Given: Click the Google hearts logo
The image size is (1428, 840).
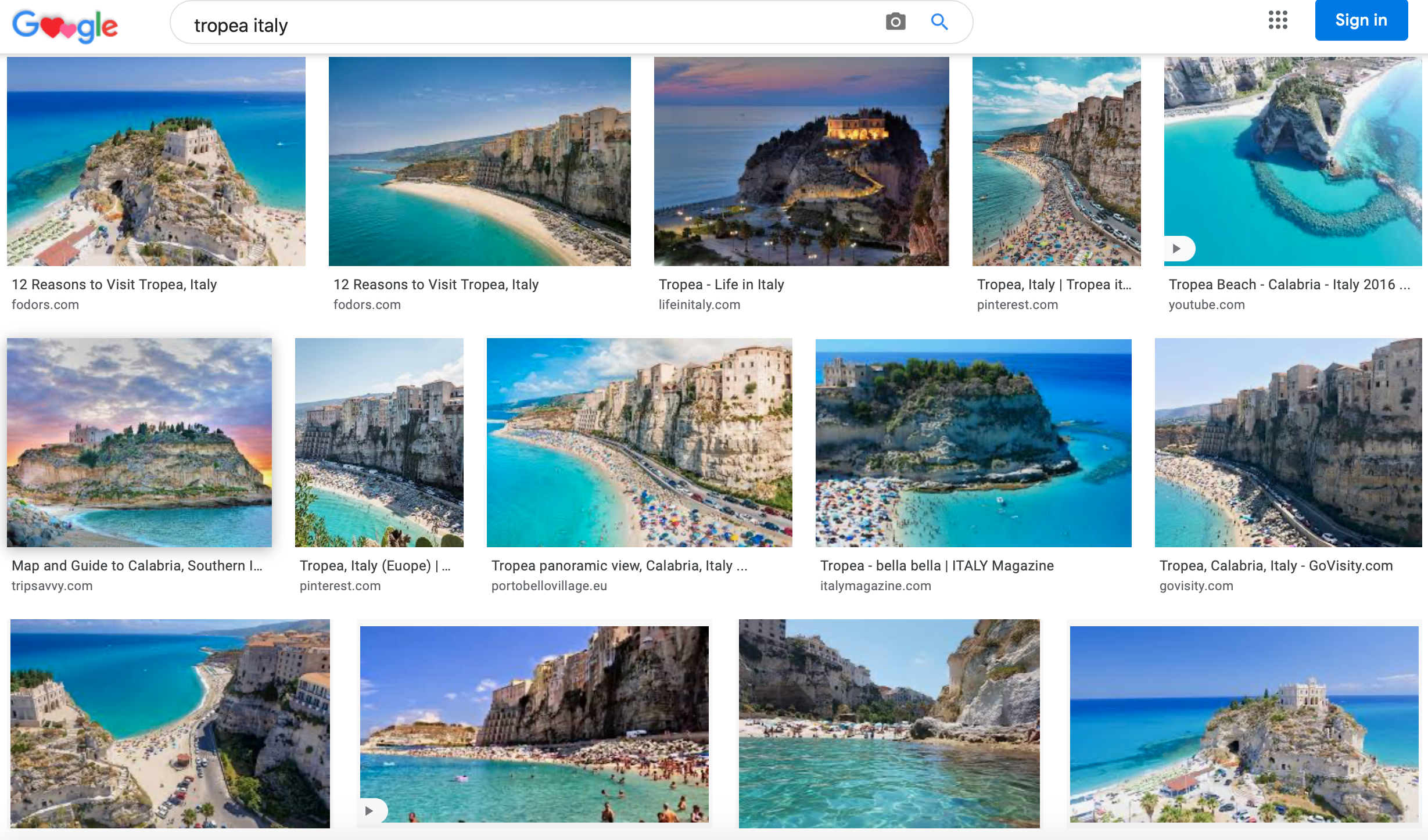Looking at the screenshot, I should coord(64,26).
